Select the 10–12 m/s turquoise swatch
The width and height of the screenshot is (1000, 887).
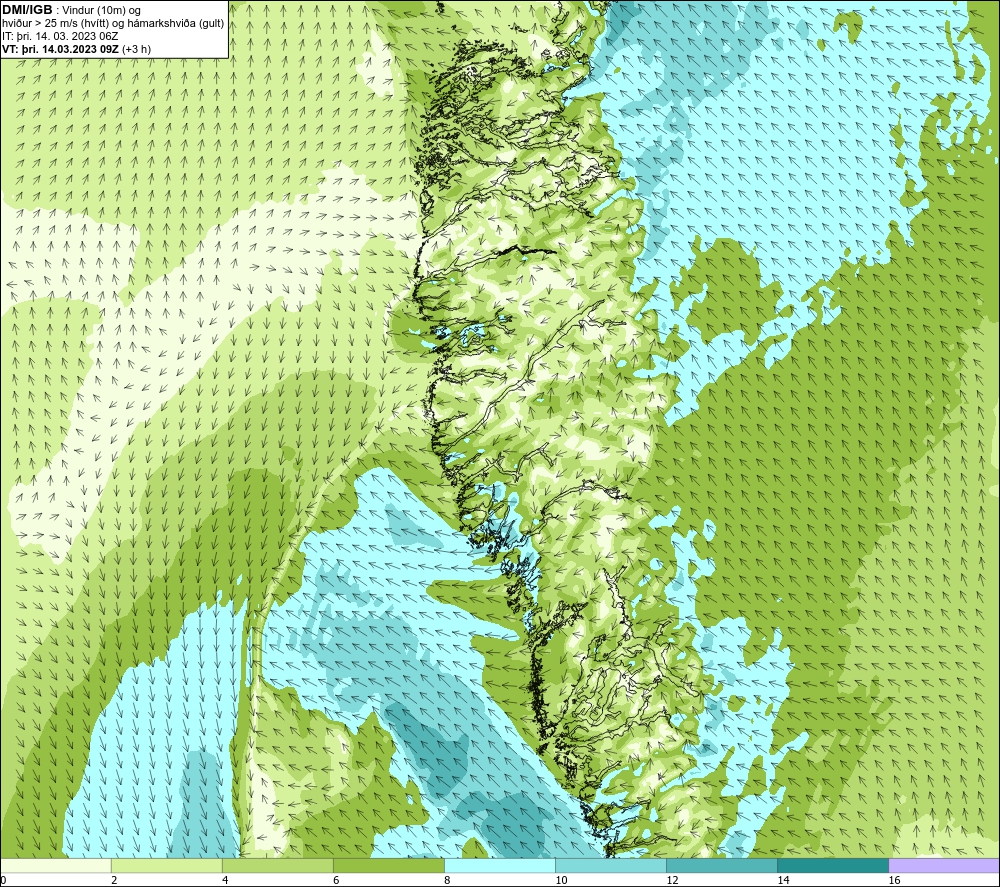[x=611, y=866]
